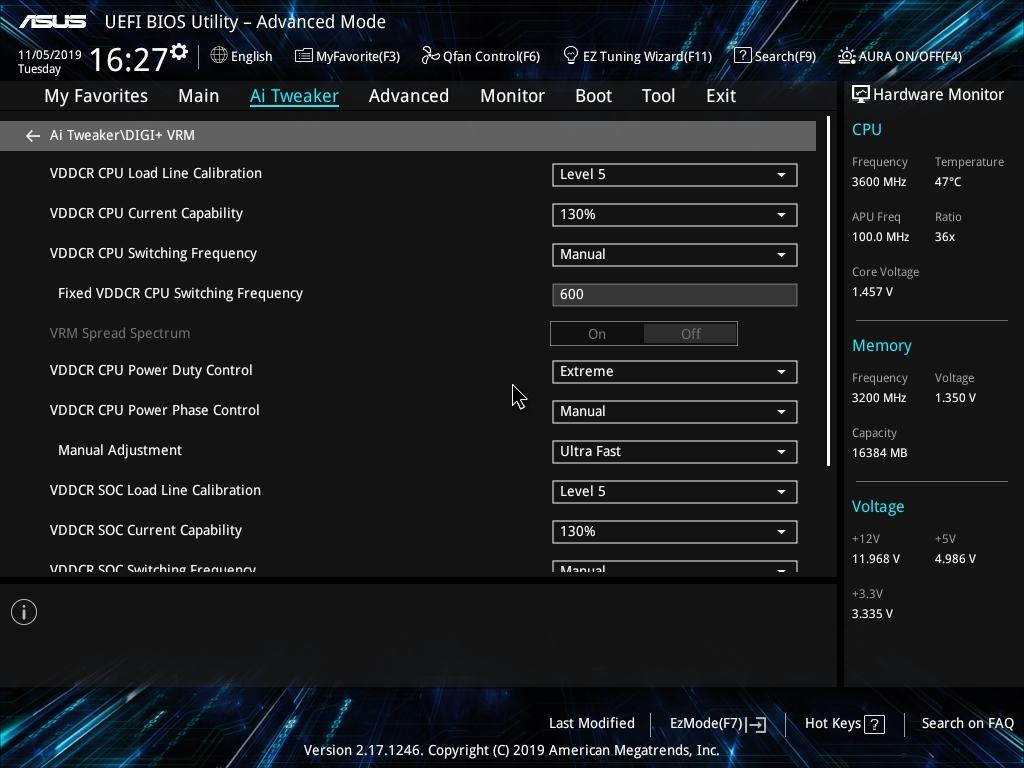This screenshot has height=768, width=1024.
Task: Open MyFavorite(F3) menu
Action: click(347, 56)
